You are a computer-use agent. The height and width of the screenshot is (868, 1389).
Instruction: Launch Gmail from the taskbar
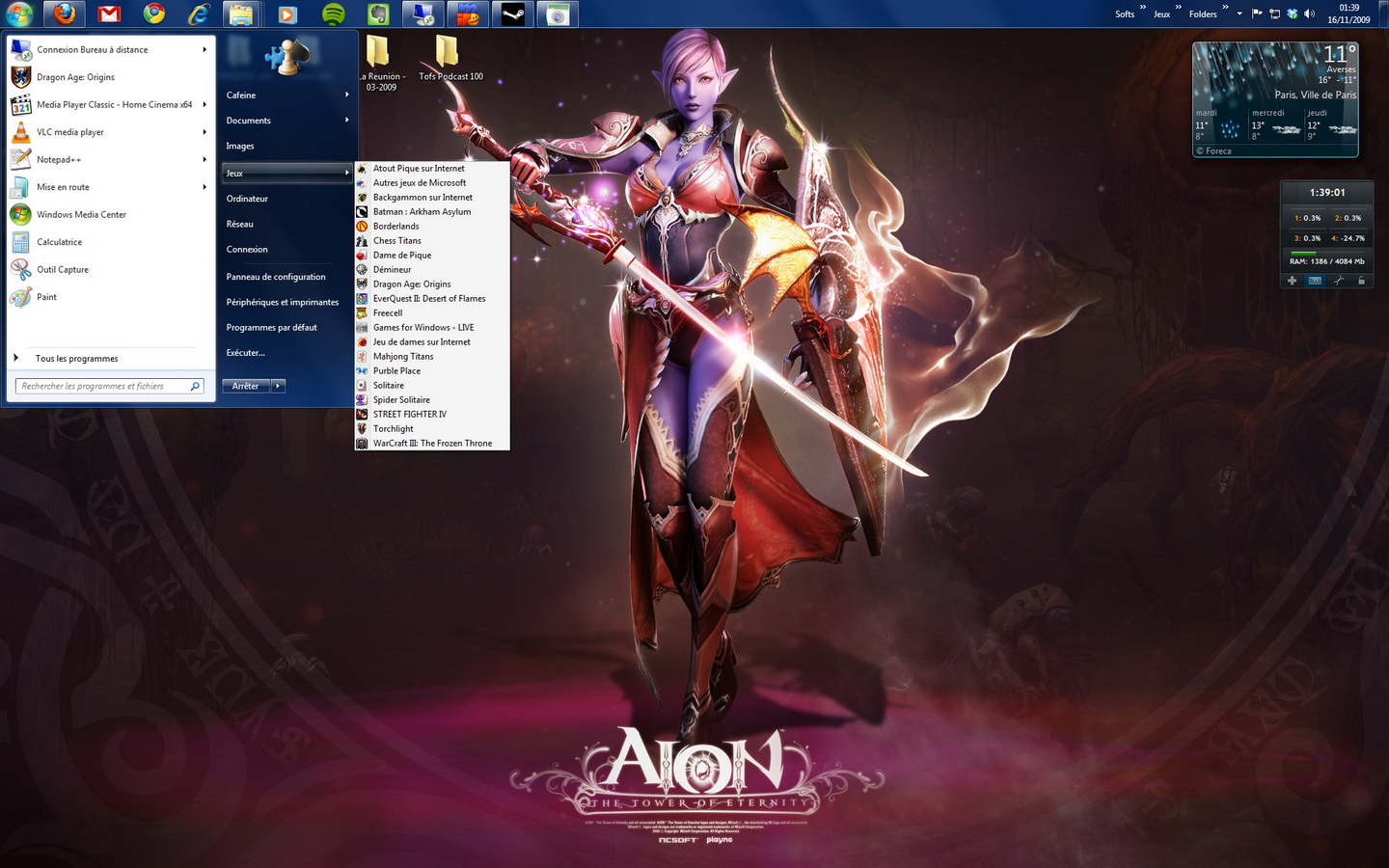(x=110, y=14)
